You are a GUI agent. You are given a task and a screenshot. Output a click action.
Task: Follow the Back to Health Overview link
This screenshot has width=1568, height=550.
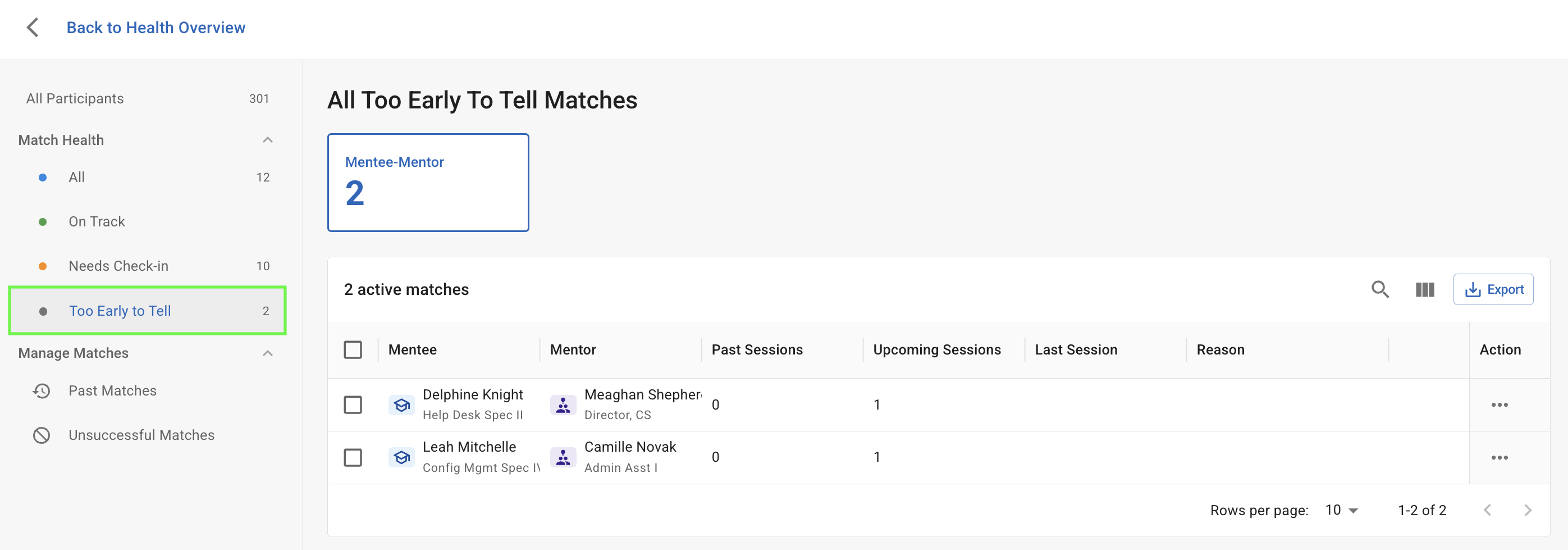click(x=156, y=28)
